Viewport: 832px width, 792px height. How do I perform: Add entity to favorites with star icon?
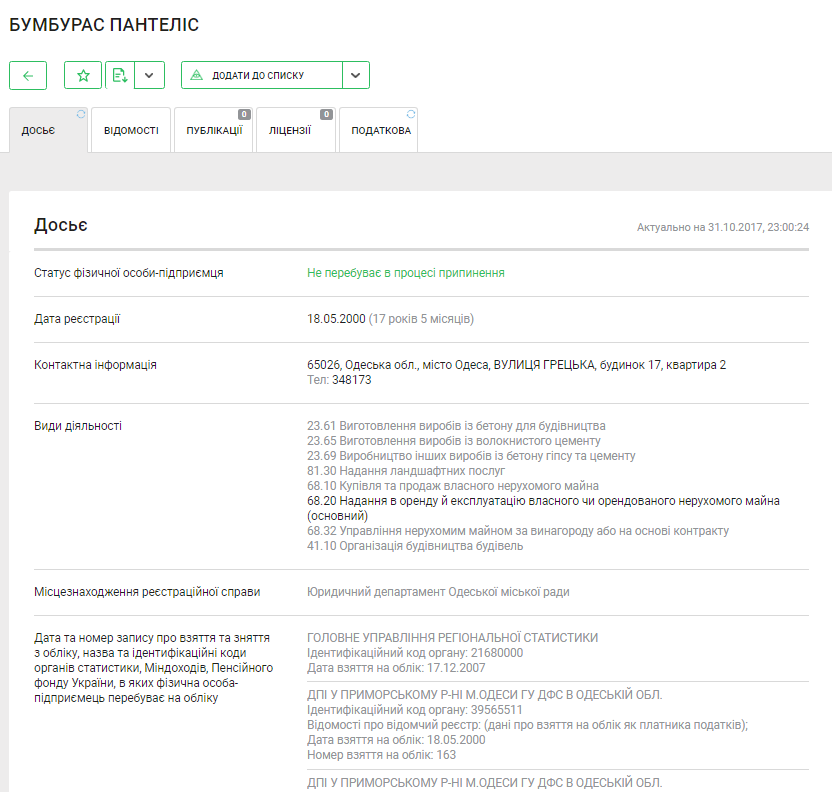83,75
